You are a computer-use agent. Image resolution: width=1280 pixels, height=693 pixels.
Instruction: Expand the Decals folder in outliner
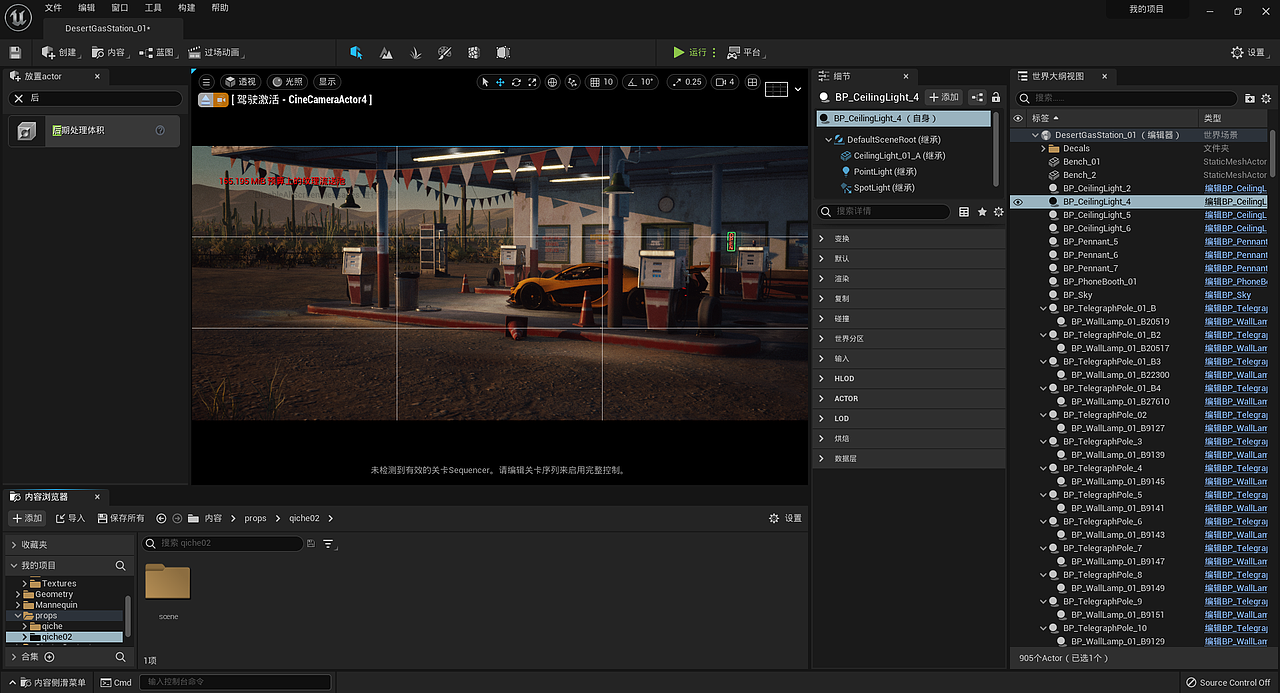click(x=1043, y=149)
